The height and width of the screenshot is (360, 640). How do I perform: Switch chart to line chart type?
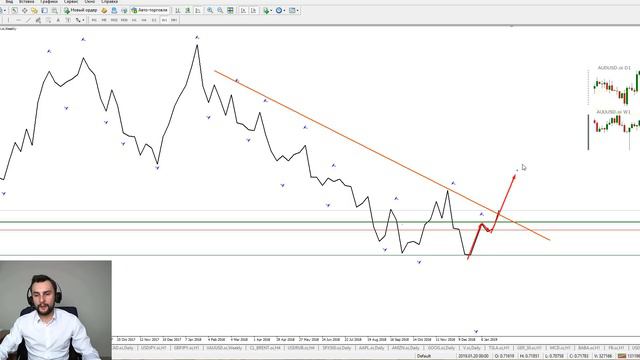click(198, 10)
